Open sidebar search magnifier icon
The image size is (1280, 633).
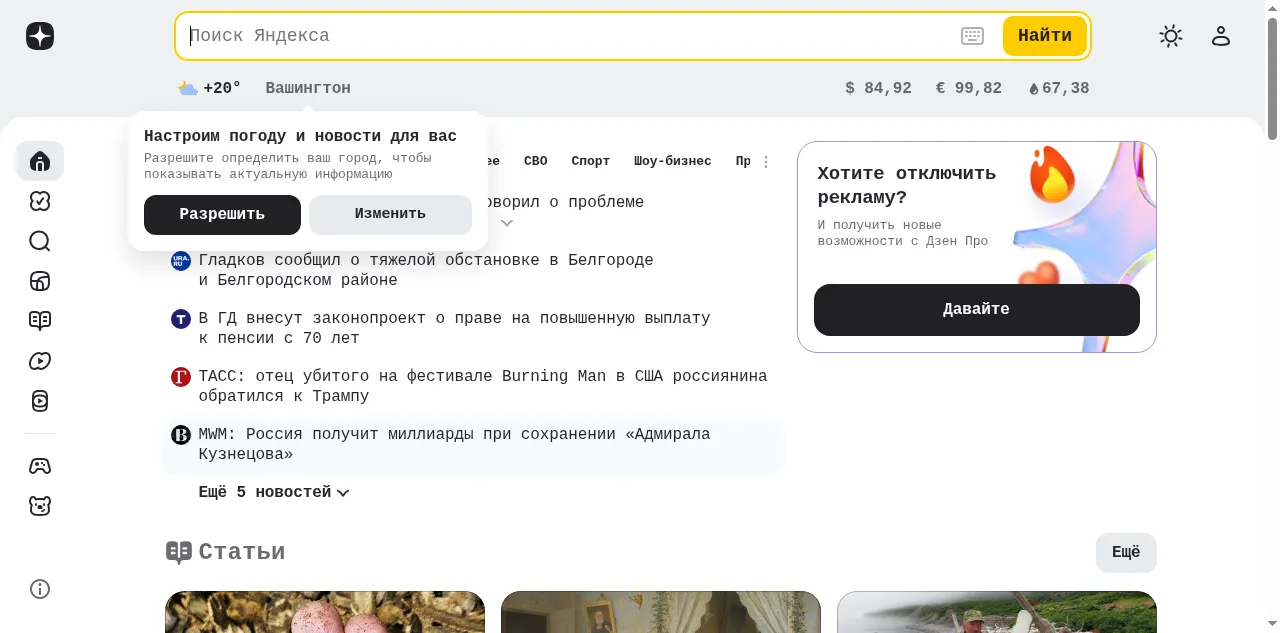(40, 241)
